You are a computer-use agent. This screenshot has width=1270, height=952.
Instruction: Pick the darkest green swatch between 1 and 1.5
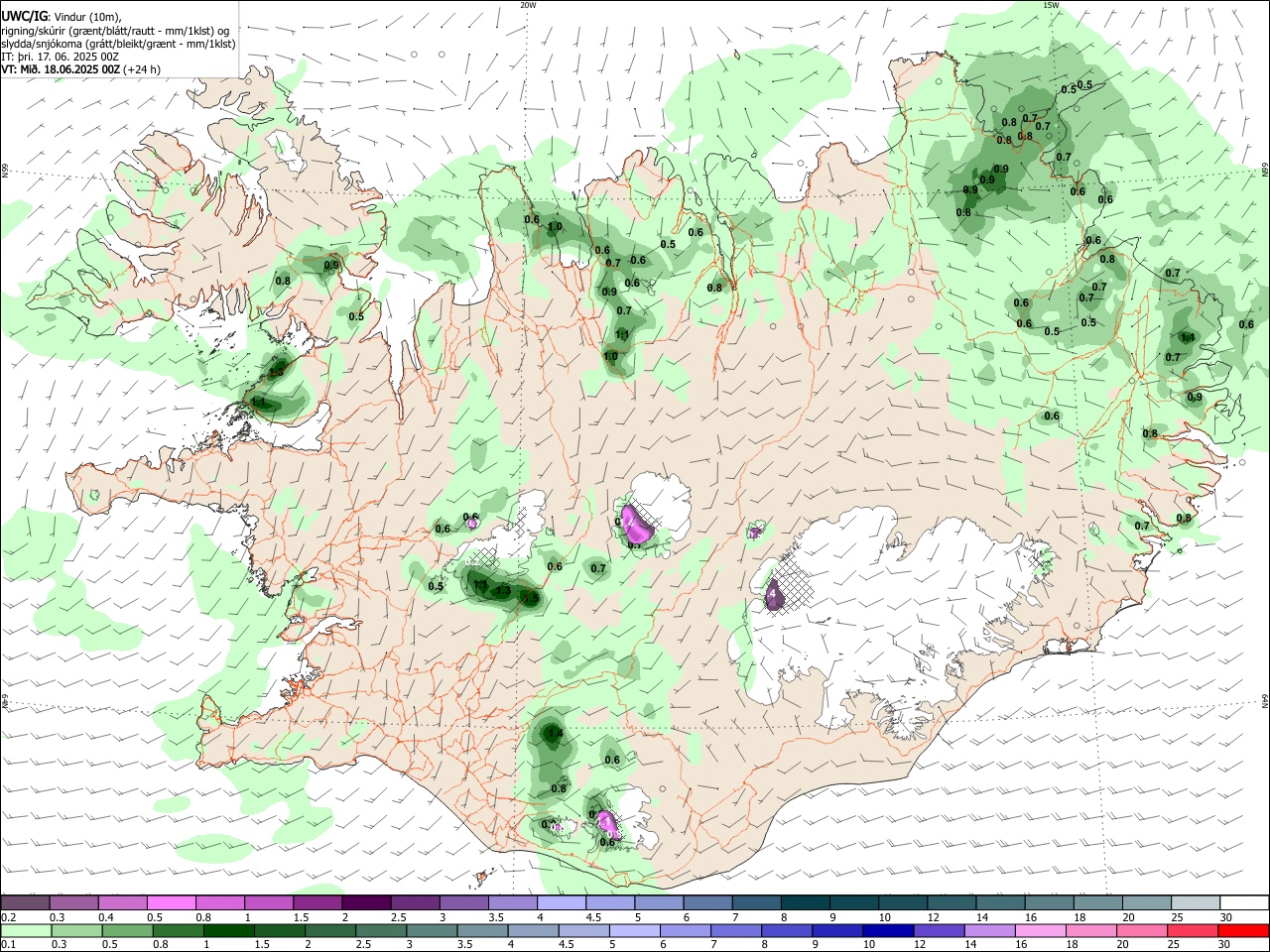point(229,930)
